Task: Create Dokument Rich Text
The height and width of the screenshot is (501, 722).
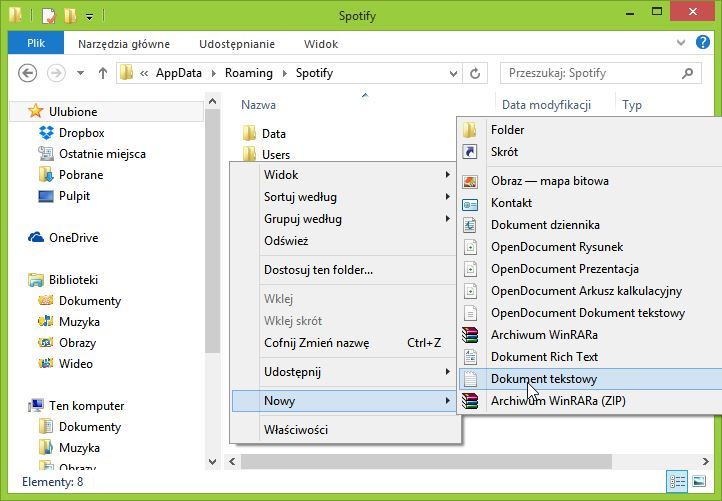Action: pyautogui.click(x=591, y=357)
